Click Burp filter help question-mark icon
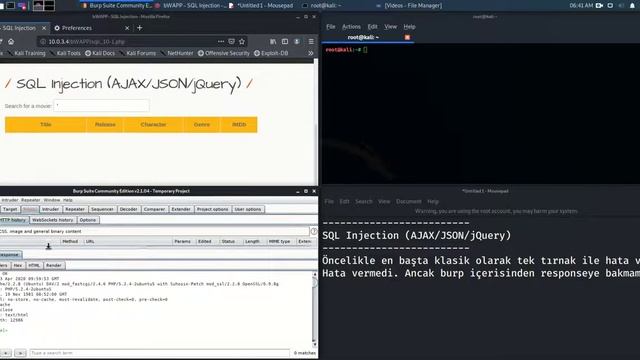The width and height of the screenshot is (640, 360). [x=313, y=231]
